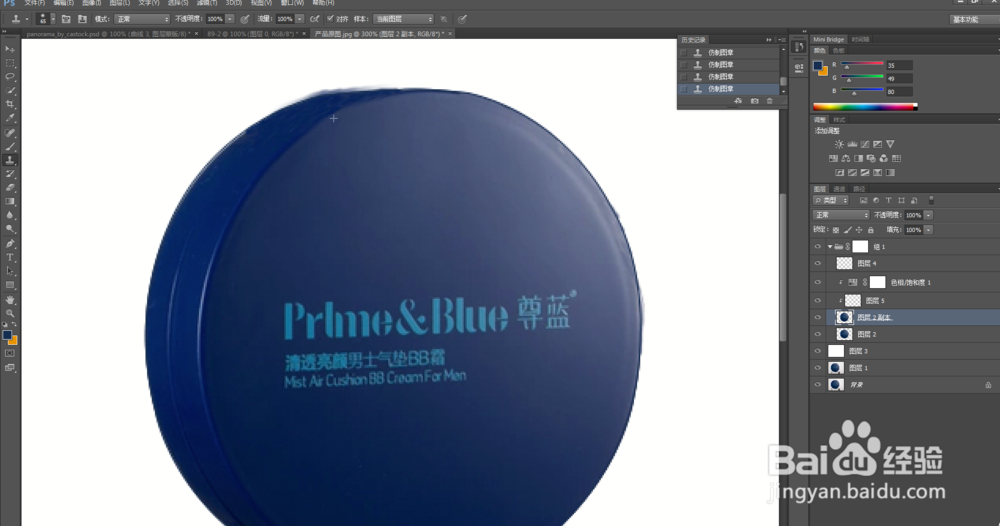This screenshot has width=1000, height=526.
Task: Add Curves adjustment icon
Action: (865, 144)
